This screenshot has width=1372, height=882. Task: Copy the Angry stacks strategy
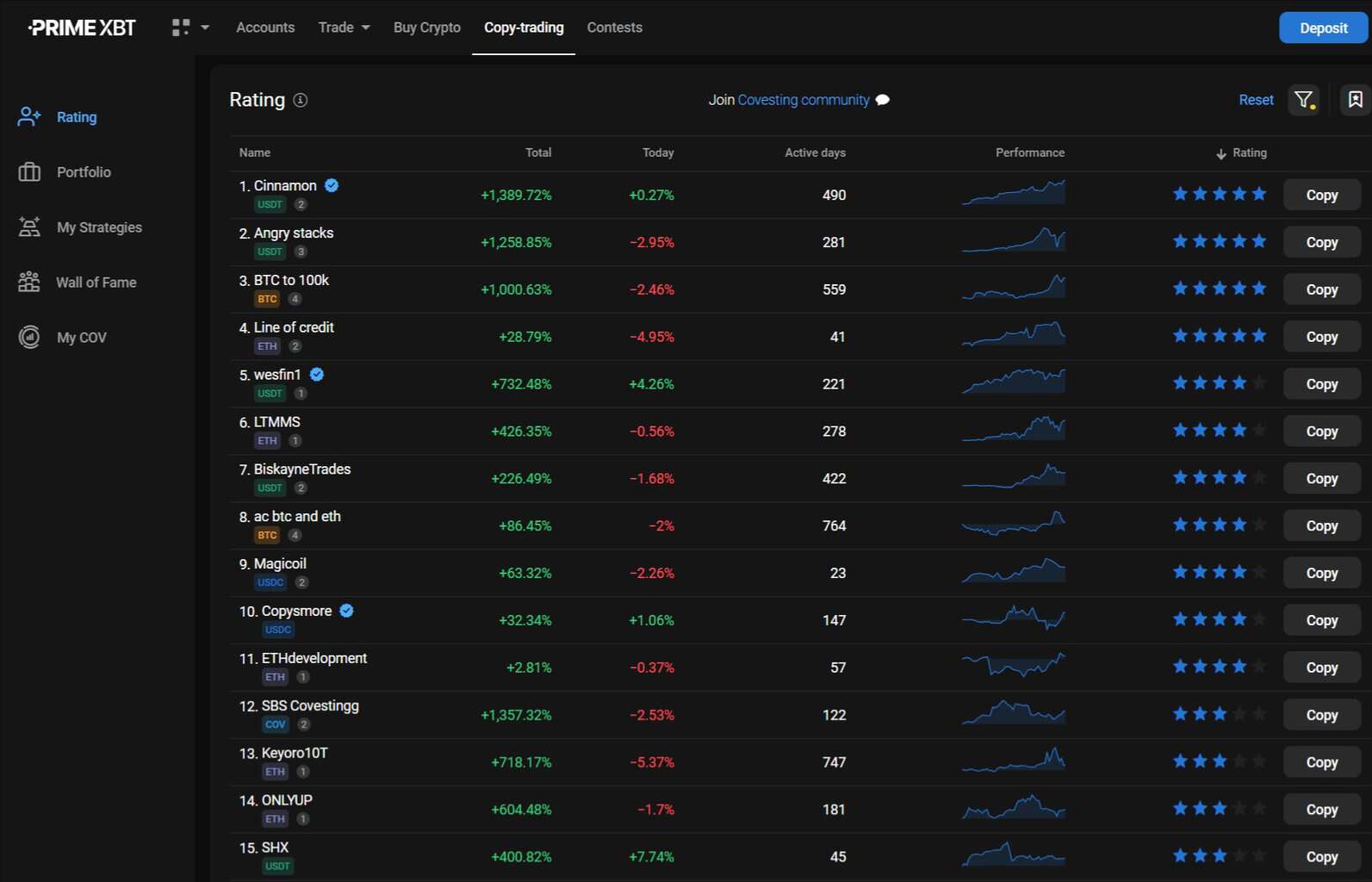point(1321,242)
